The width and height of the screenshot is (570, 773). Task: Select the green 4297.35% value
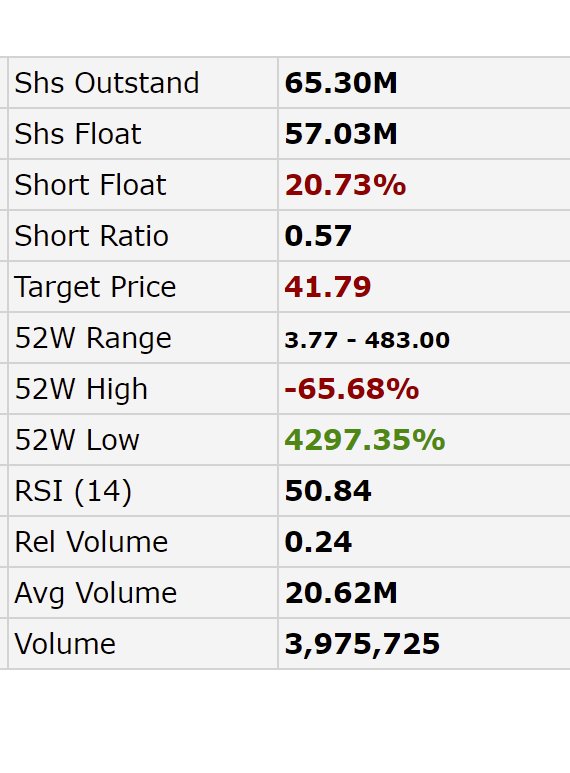(x=365, y=440)
